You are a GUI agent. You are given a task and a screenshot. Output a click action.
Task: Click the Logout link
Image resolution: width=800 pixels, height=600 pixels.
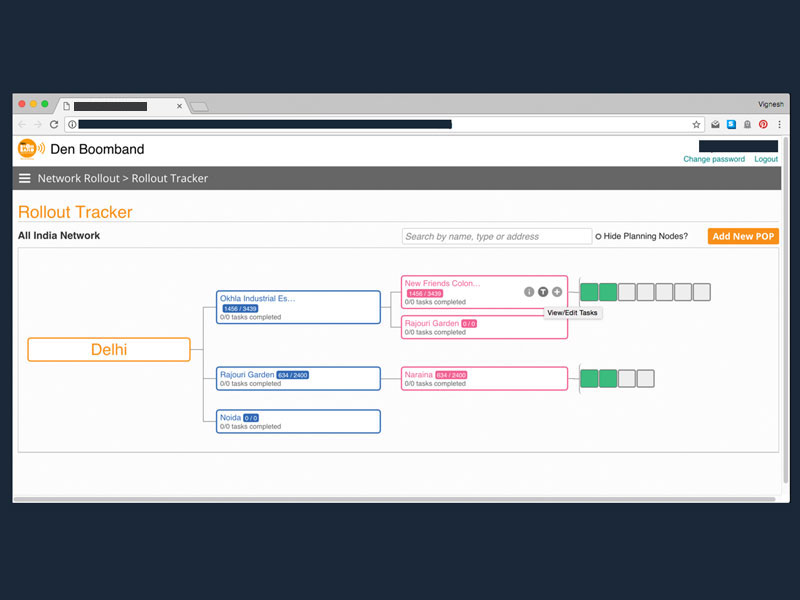pyautogui.click(x=766, y=159)
